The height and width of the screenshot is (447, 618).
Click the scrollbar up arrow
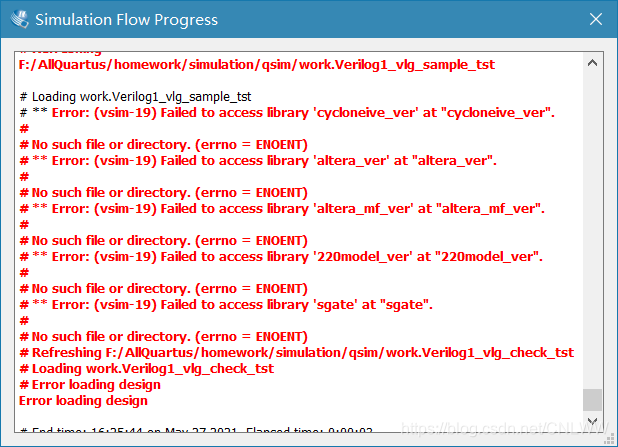tap(592, 63)
